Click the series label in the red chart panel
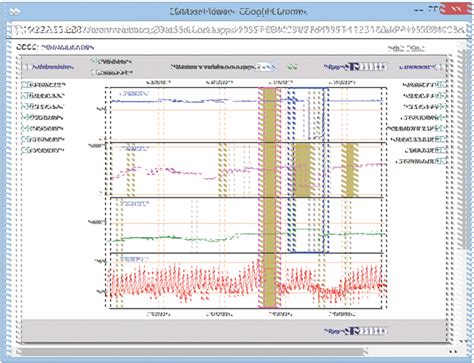The height and width of the screenshot is (363, 474). pos(134,259)
